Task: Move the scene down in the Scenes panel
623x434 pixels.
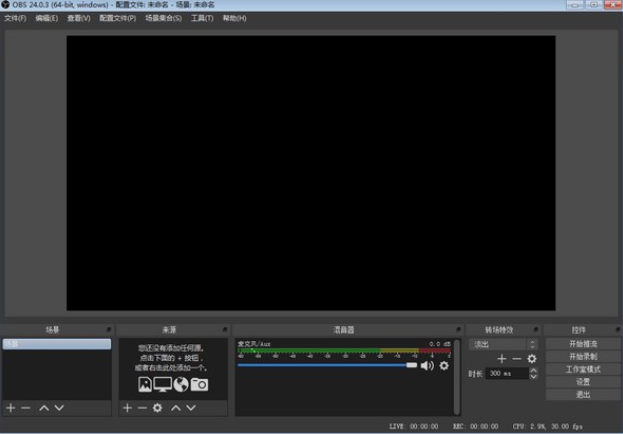Action: pos(59,408)
